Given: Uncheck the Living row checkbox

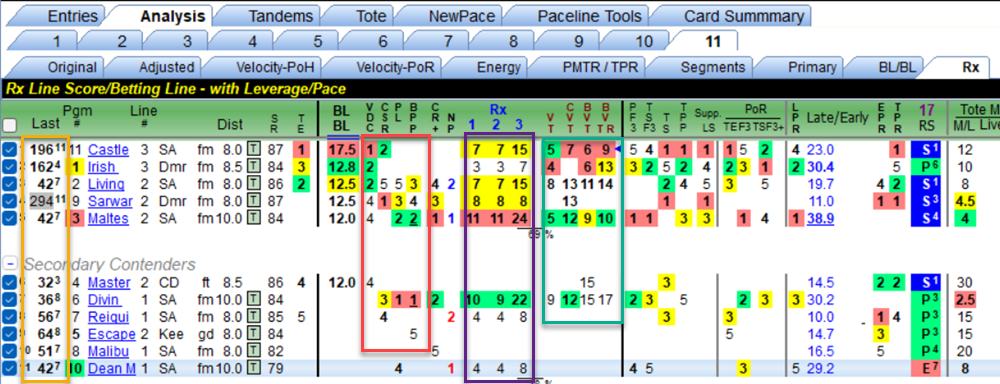Looking at the screenshot, I should tap(10, 184).
